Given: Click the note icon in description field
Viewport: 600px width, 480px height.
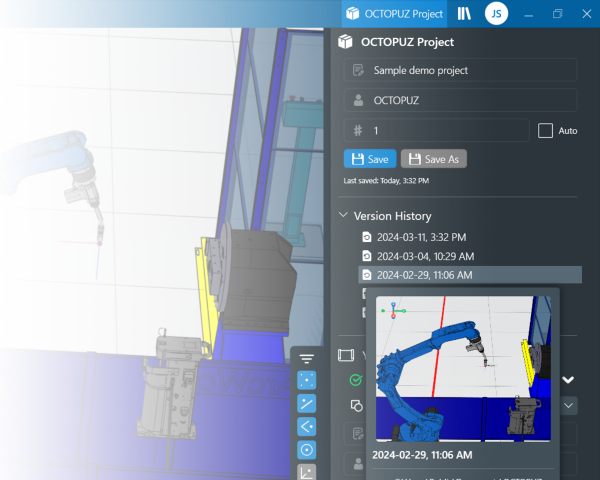Looking at the screenshot, I should coord(358,70).
